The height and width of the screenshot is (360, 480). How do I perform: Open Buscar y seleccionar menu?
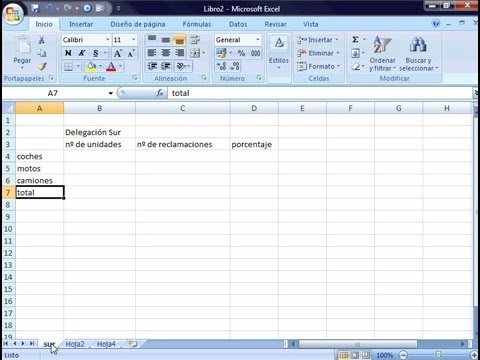419,53
